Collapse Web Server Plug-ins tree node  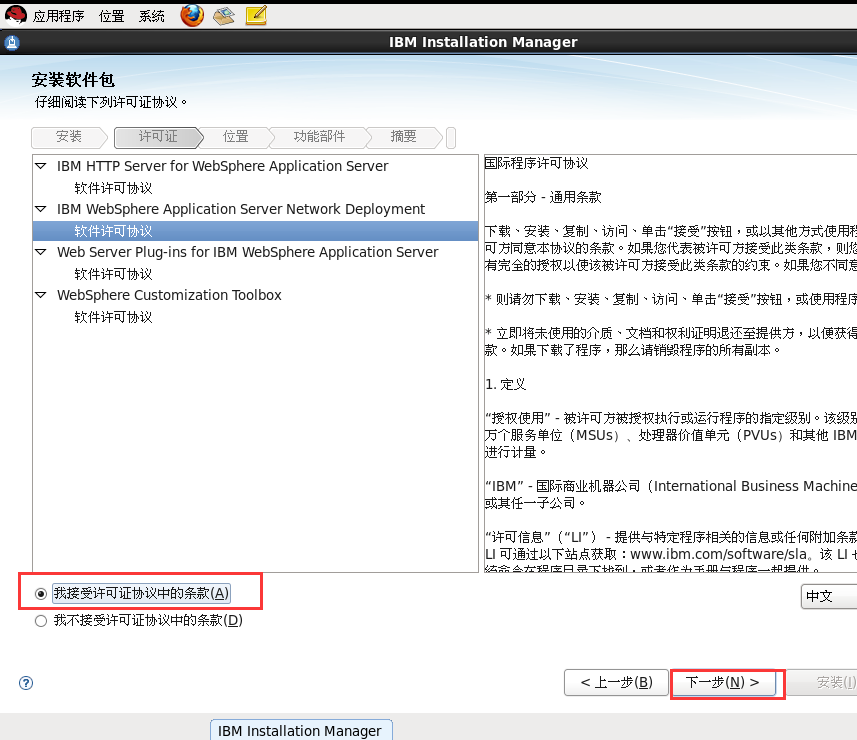(x=41, y=252)
